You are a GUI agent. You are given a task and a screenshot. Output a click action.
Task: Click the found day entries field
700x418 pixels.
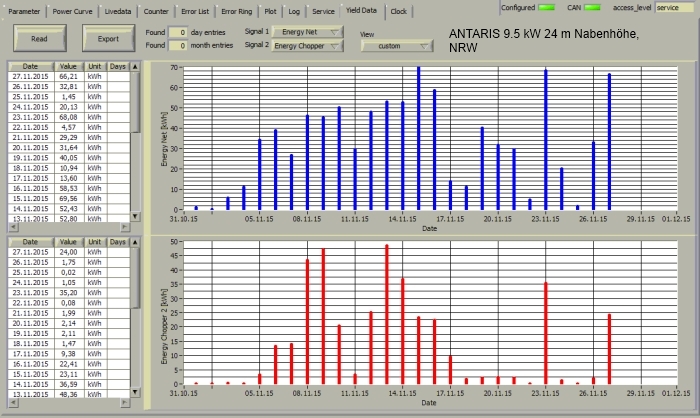tap(178, 32)
